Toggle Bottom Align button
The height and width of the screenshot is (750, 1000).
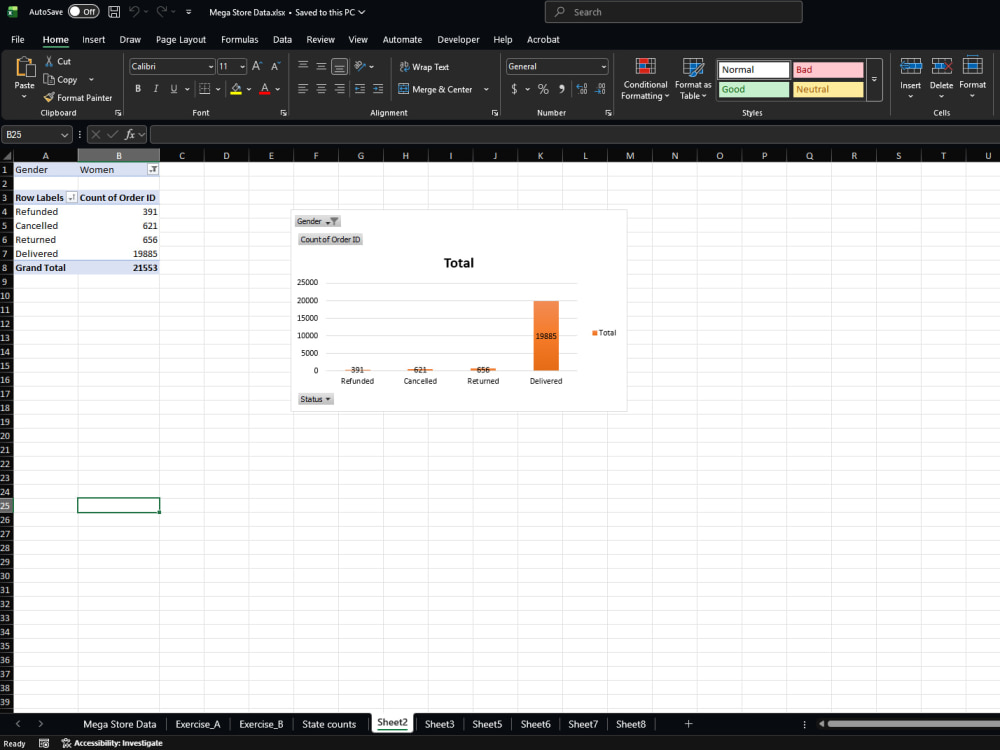tap(339, 66)
